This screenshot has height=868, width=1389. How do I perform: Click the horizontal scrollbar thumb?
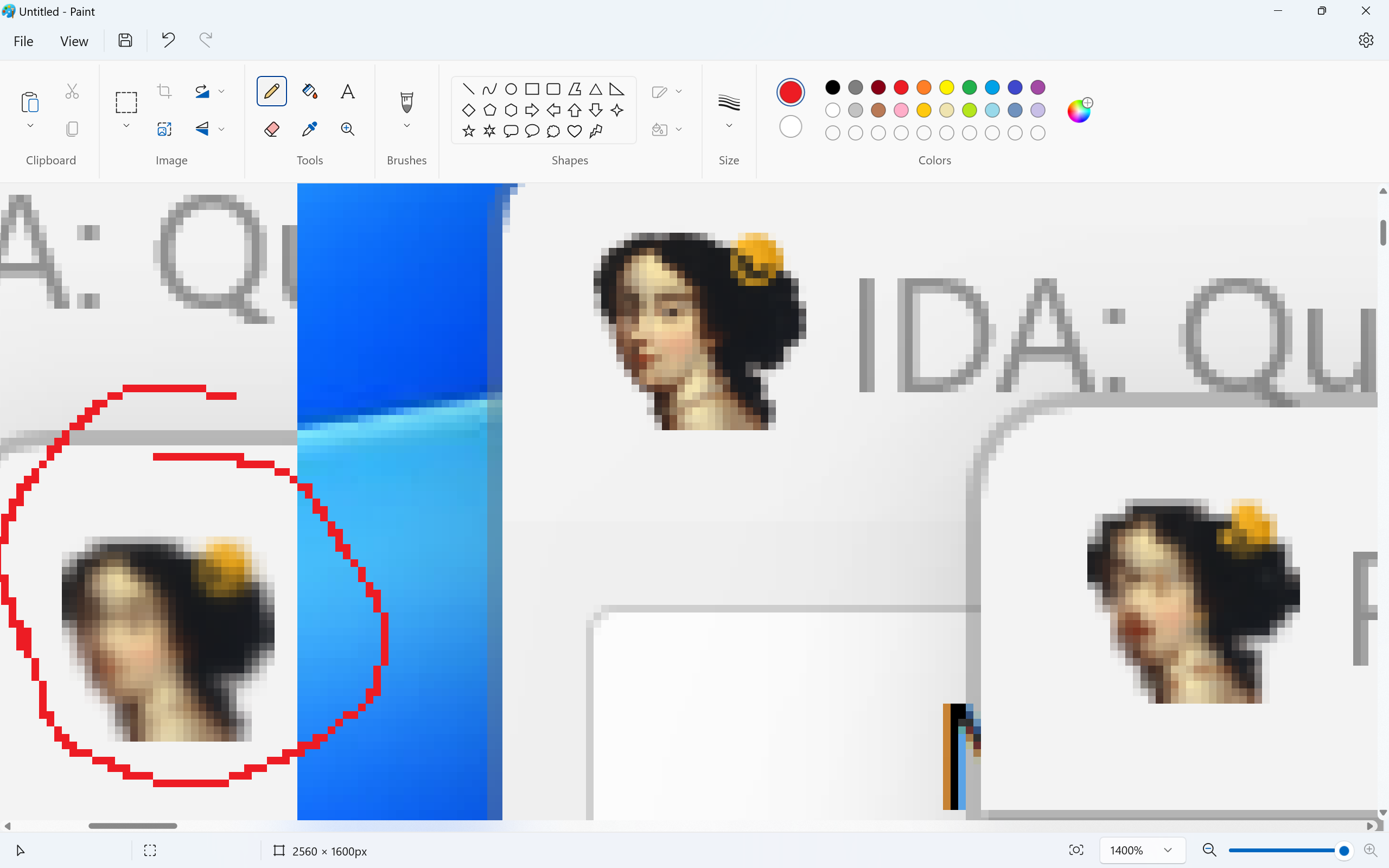(132, 826)
